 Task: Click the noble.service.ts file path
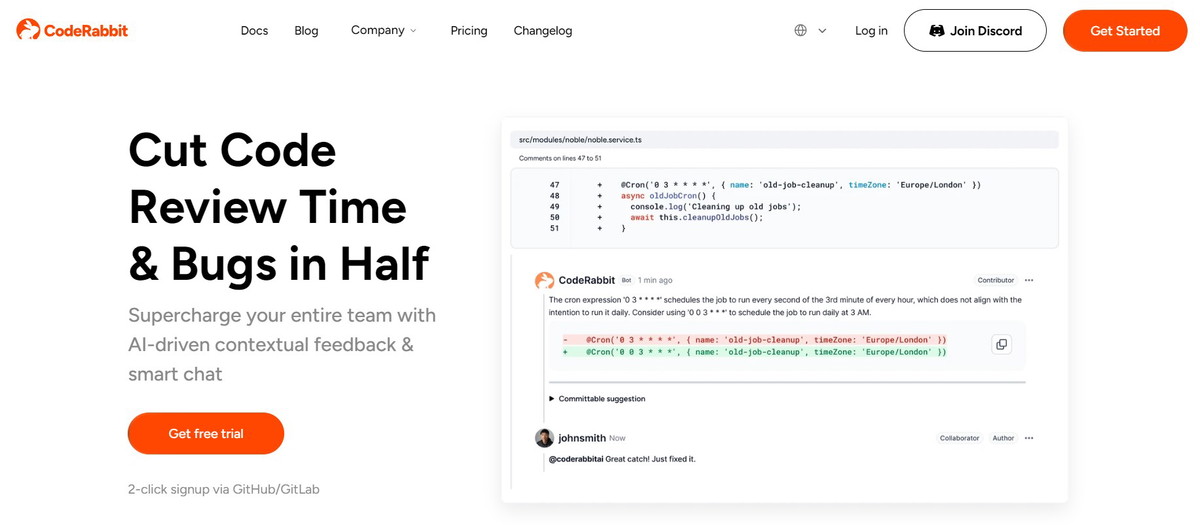[x=580, y=140]
